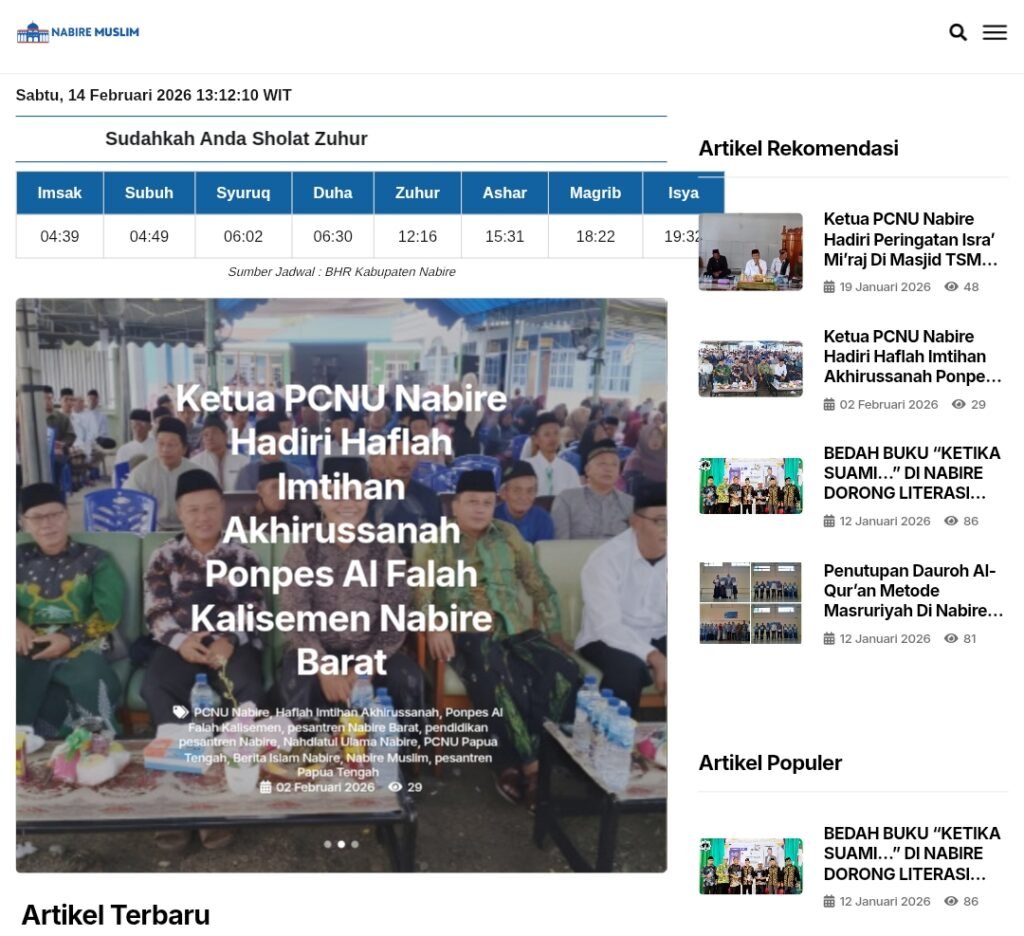Select the Magrib column in the prayer table

595,193
